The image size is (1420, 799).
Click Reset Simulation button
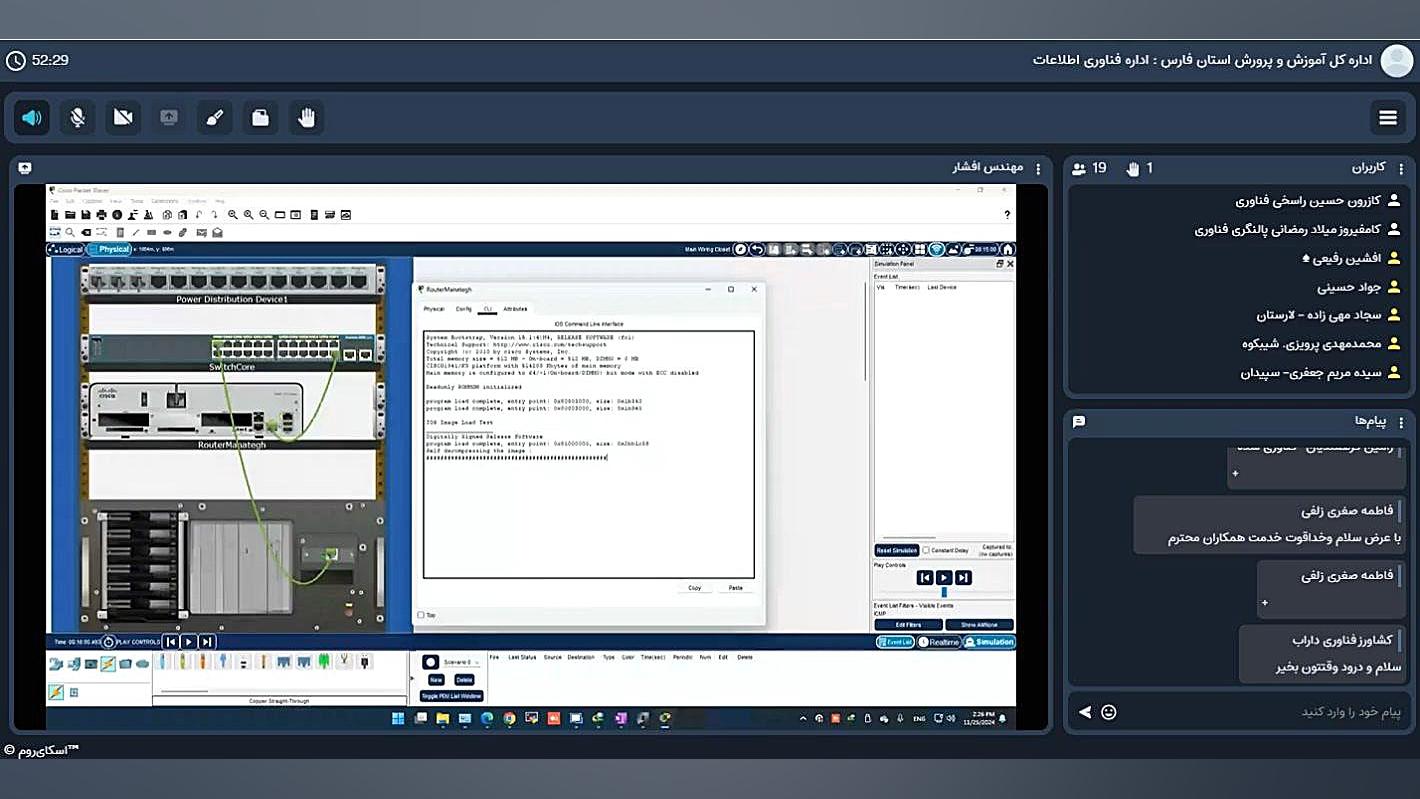pyautogui.click(x=897, y=551)
